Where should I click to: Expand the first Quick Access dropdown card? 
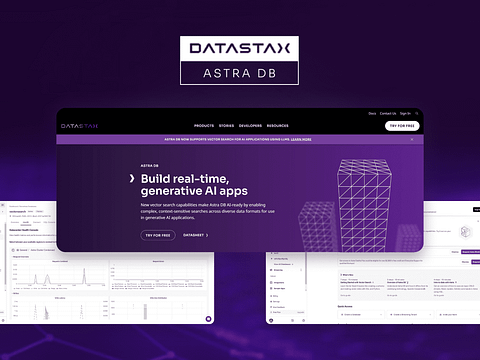(361, 314)
